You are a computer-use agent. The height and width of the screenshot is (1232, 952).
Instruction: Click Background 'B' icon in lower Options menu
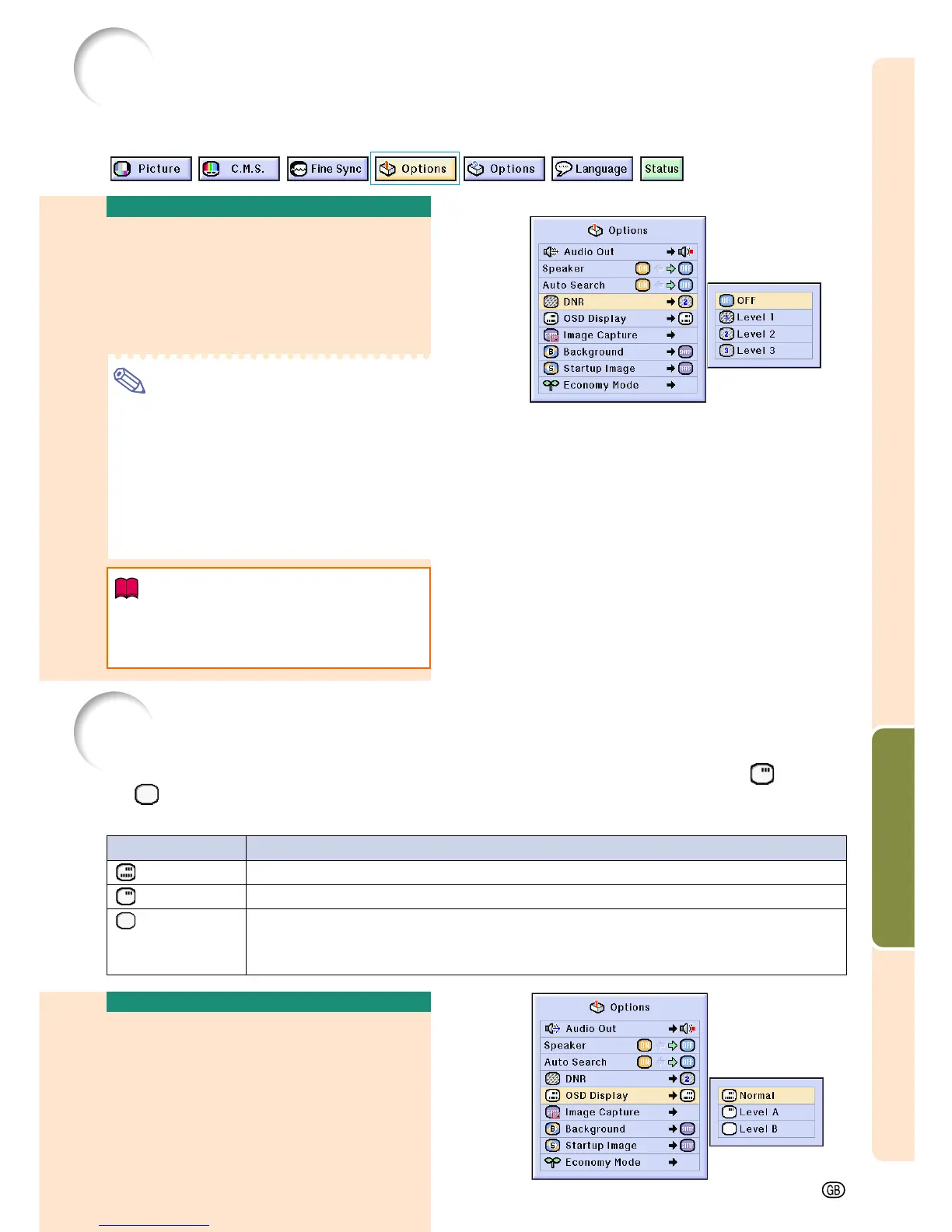pos(552,1129)
